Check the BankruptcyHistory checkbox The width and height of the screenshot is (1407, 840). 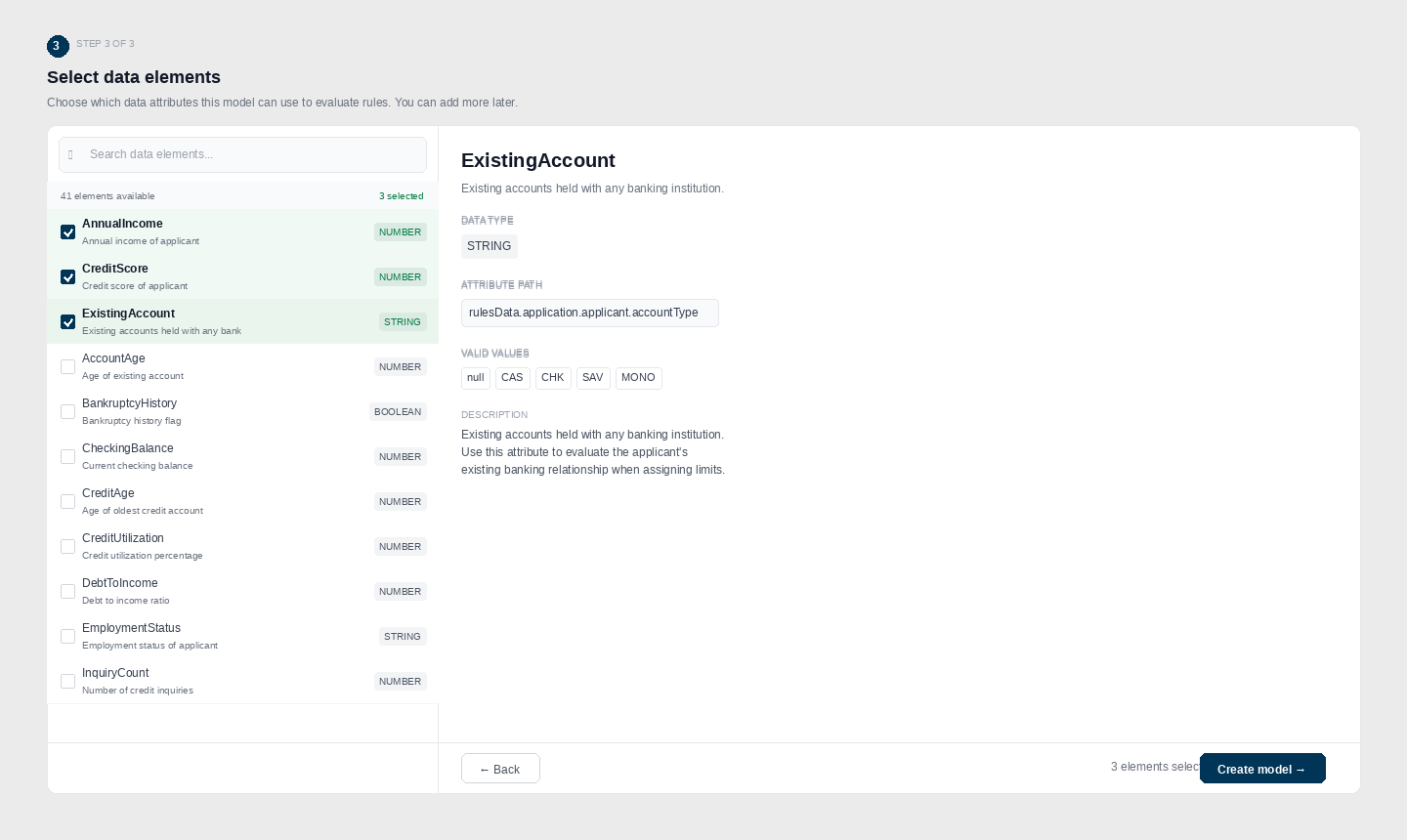[67, 411]
